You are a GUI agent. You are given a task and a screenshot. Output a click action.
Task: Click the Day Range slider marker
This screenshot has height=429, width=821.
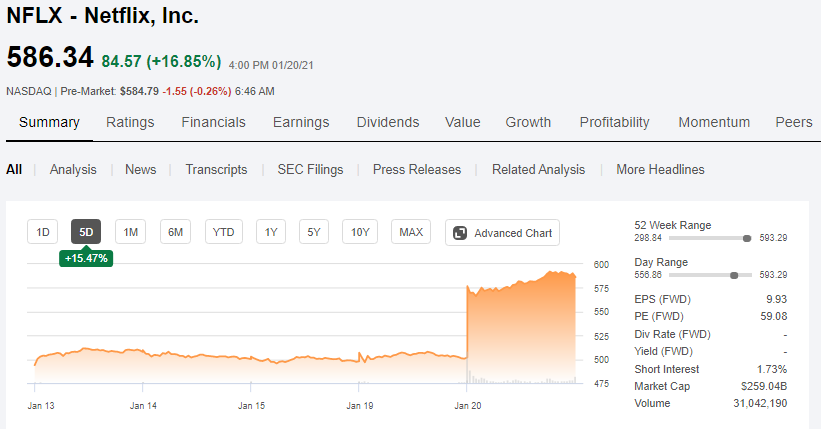coord(734,275)
